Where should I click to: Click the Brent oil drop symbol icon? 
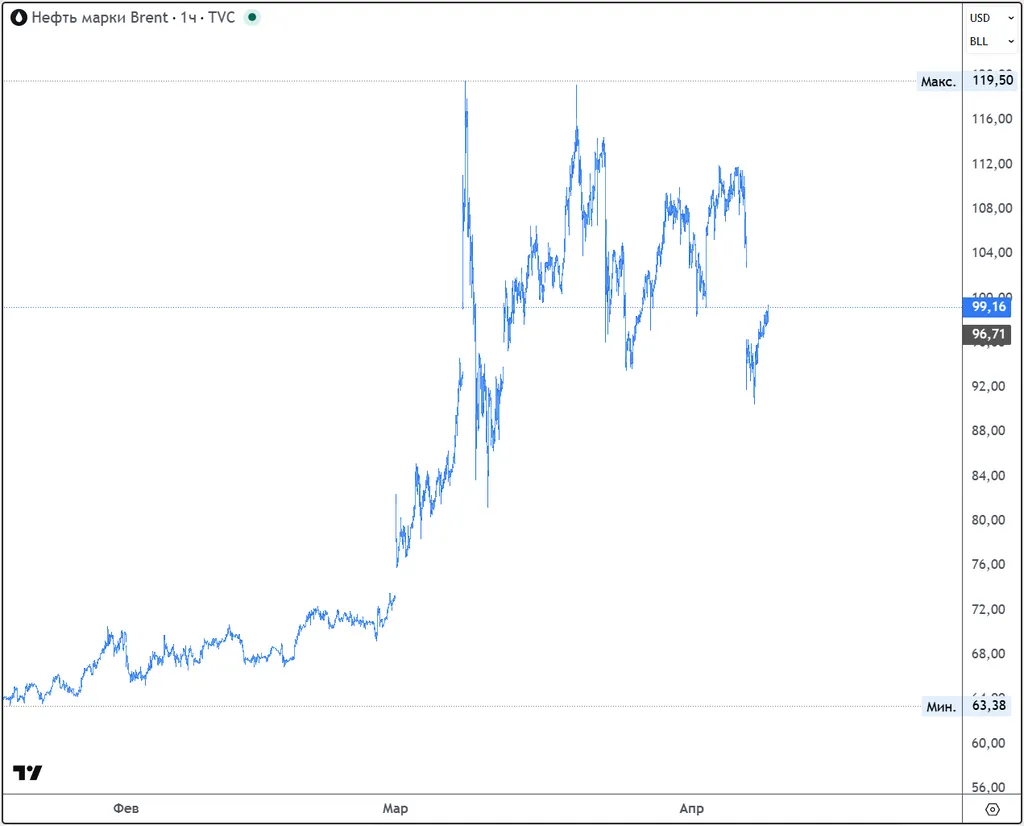[x=19, y=18]
